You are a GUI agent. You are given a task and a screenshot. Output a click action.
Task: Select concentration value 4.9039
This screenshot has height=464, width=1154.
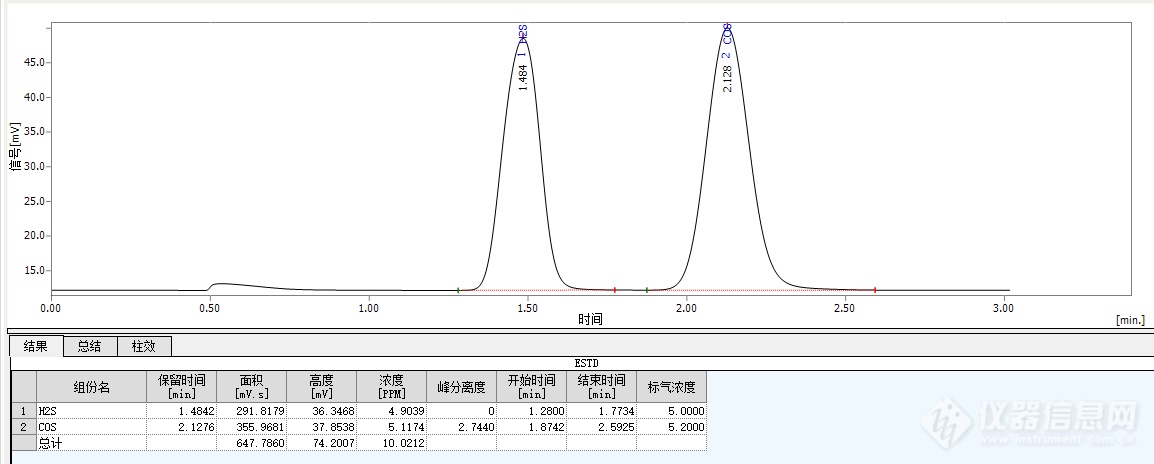pos(391,411)
